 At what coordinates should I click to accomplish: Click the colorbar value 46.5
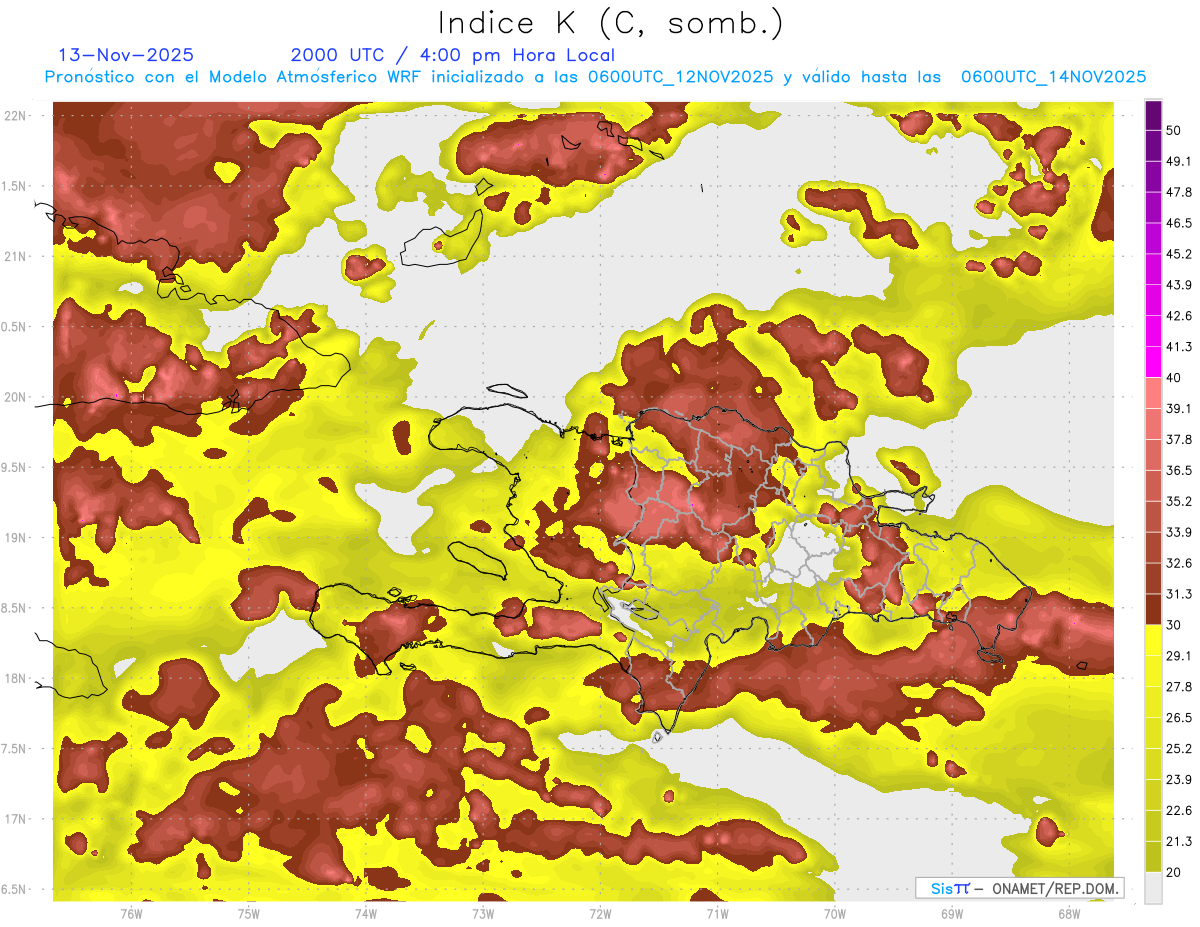[1179, 223]
